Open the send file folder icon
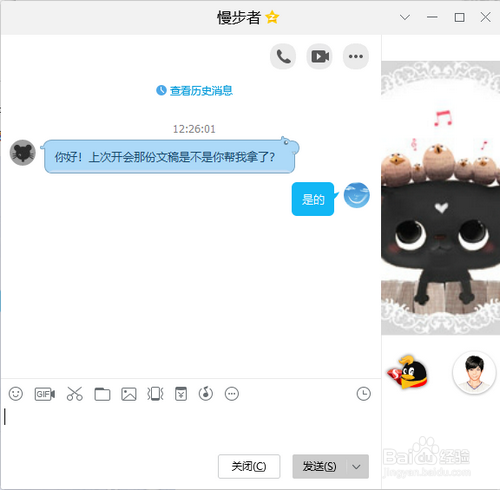Viewport: 500px width, 490px height. click(102, 394)
